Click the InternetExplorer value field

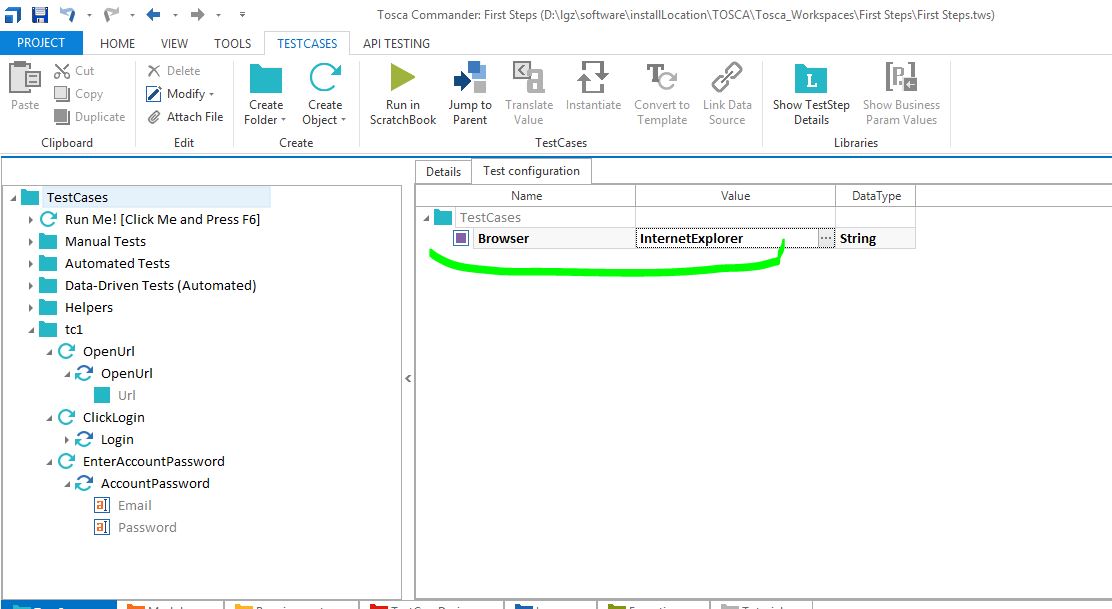coord(727,238)
